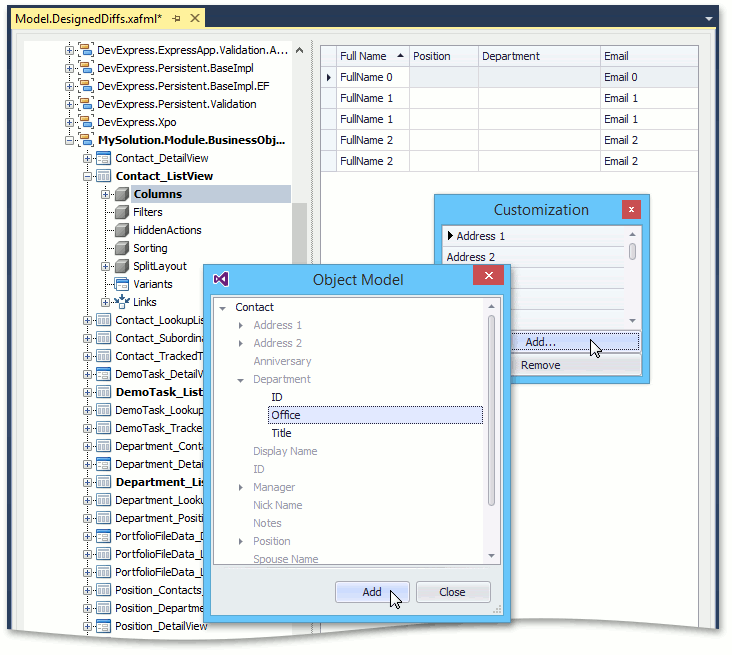Viewport: 732px width, 655px height.
Task: Click the DevExpress.ExpressApp.Validation module icon
Action: (x=85, y=49)
